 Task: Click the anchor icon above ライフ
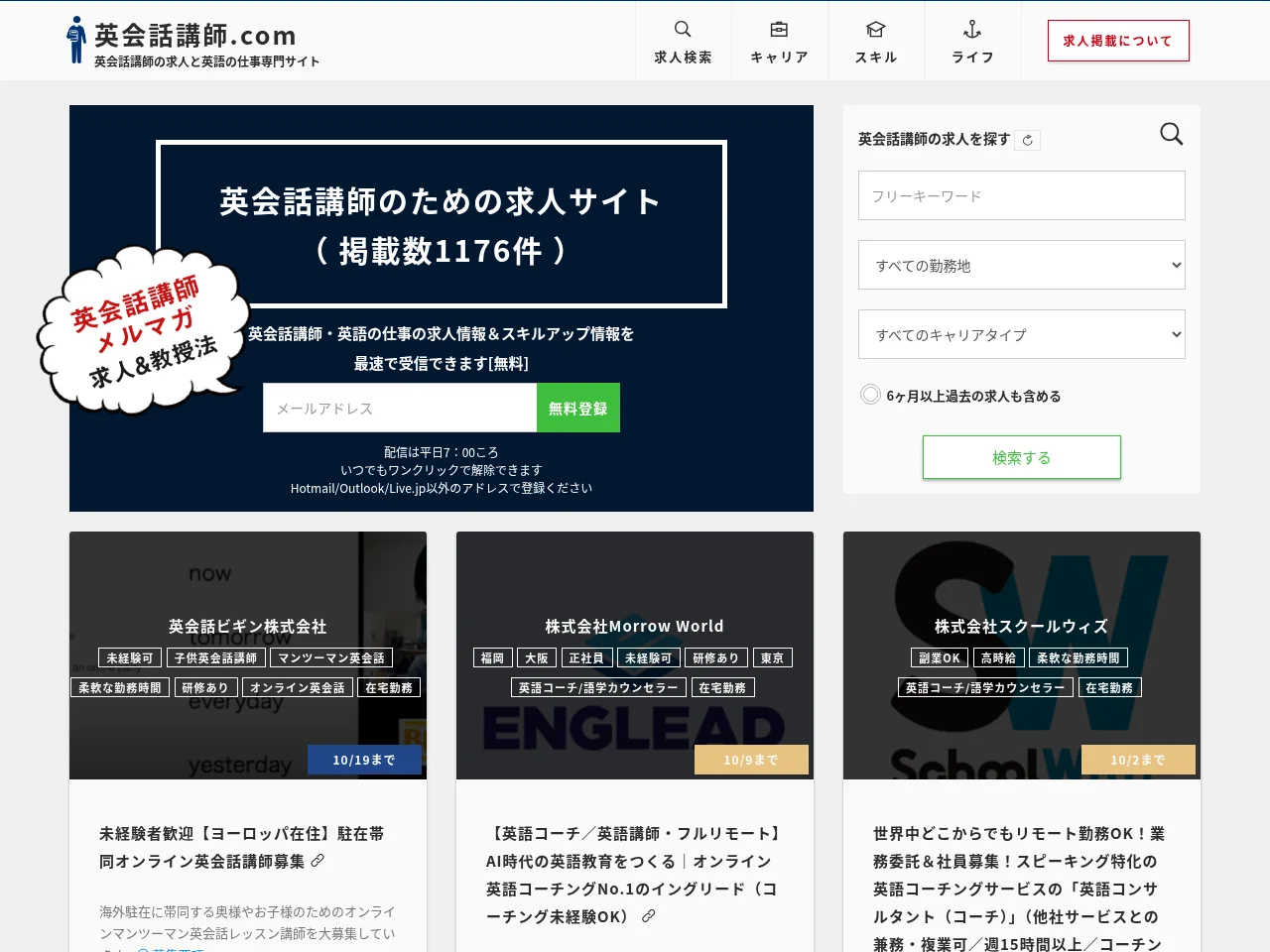[x=972, y=29]
